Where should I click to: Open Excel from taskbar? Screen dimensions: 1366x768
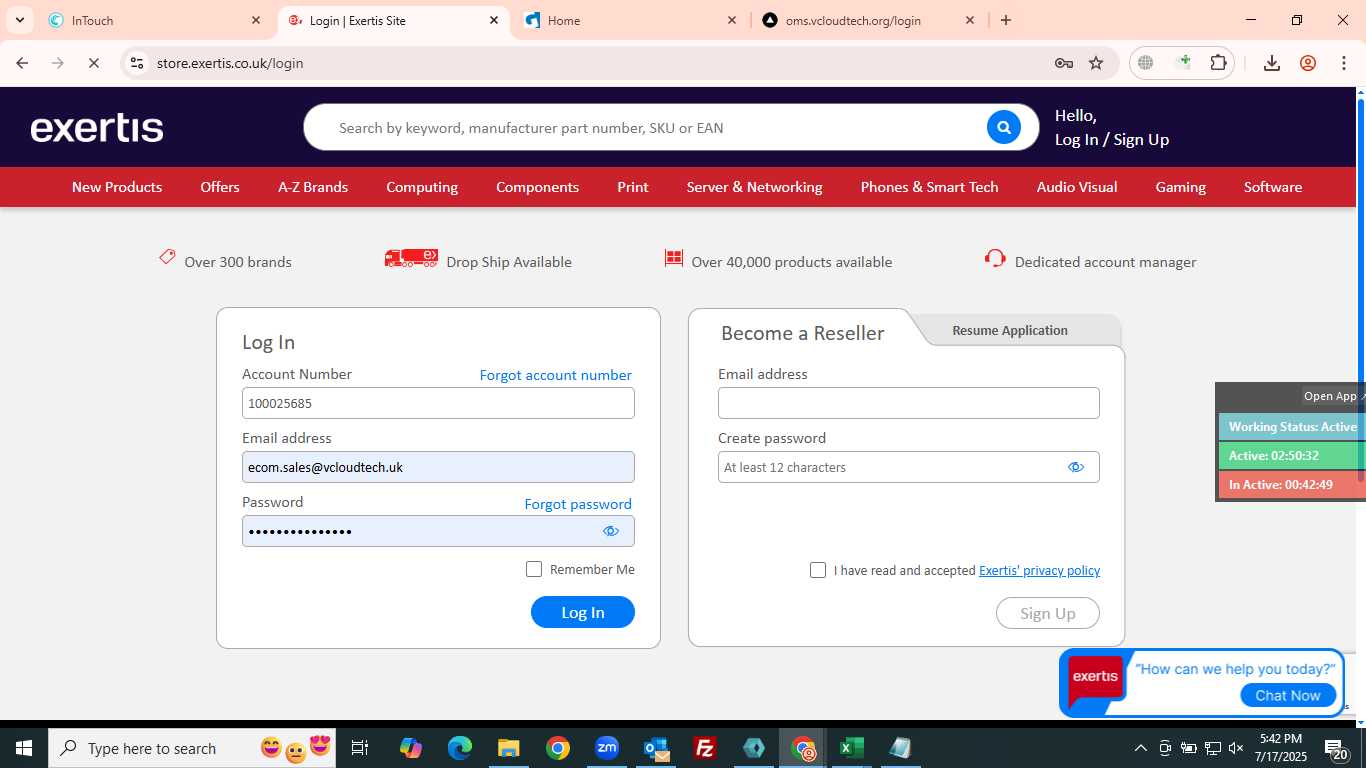[x=852, y=748]
